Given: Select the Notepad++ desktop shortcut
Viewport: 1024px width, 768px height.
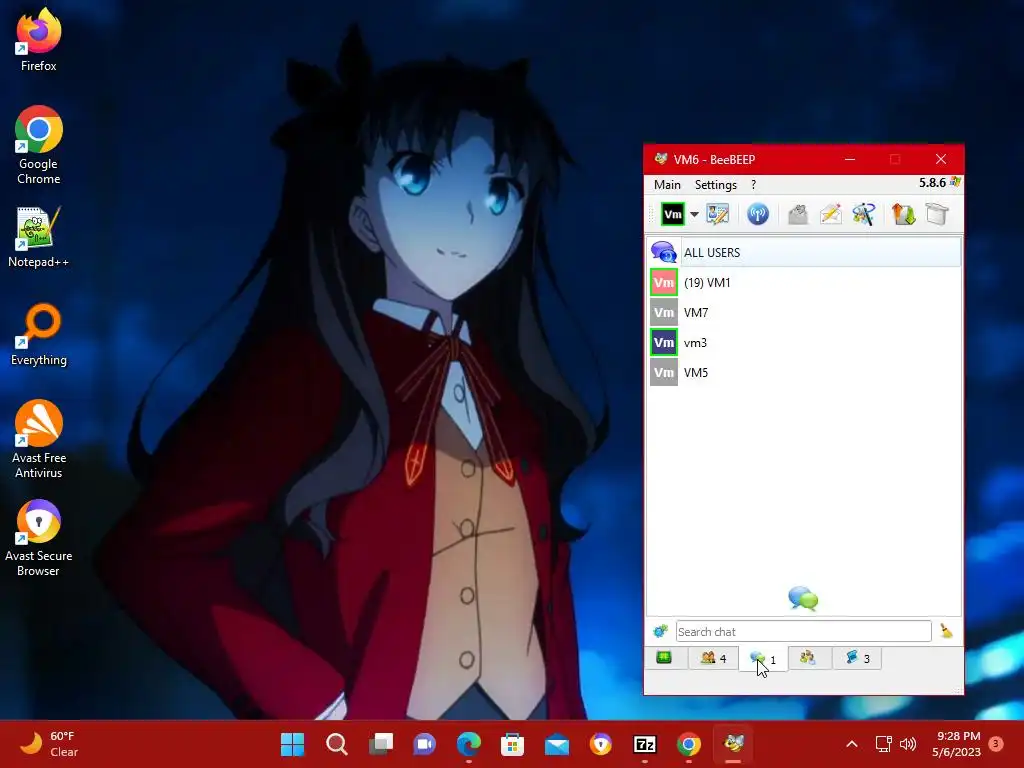Looking at the screenshot, I should click(39, 236).
